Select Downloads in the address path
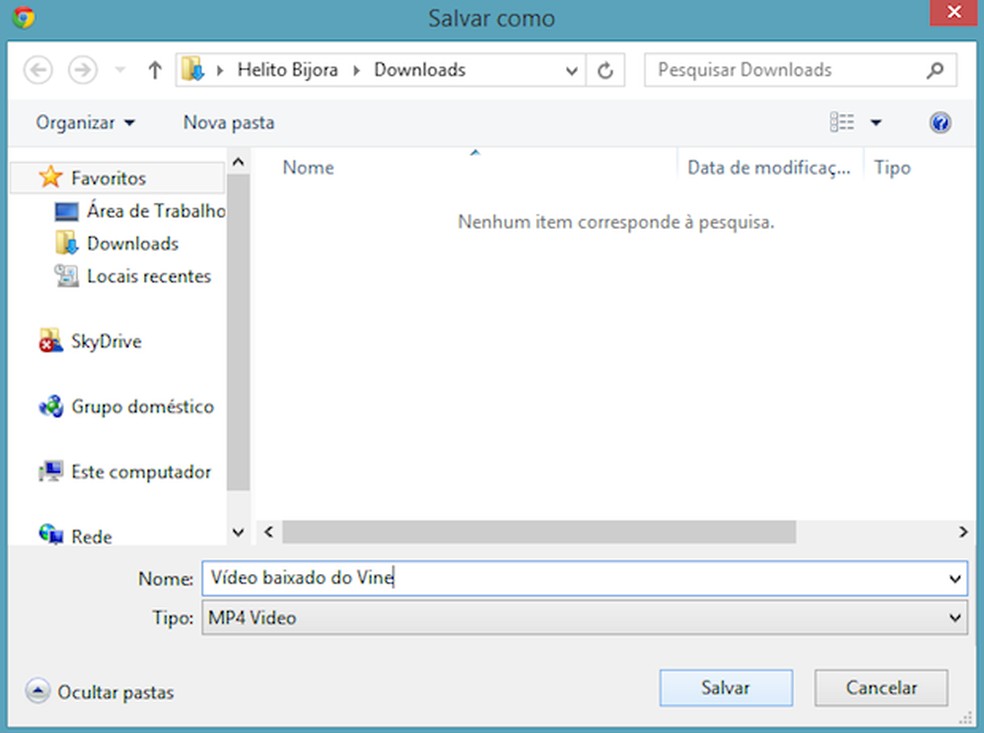This screenshot has width=984, height=733. click(x=420, y=70)
